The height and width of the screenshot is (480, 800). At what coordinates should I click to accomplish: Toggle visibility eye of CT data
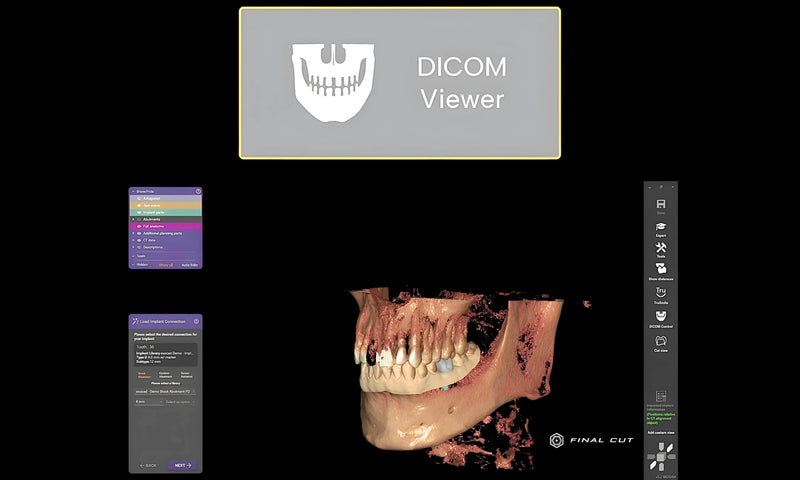point(139,240)
